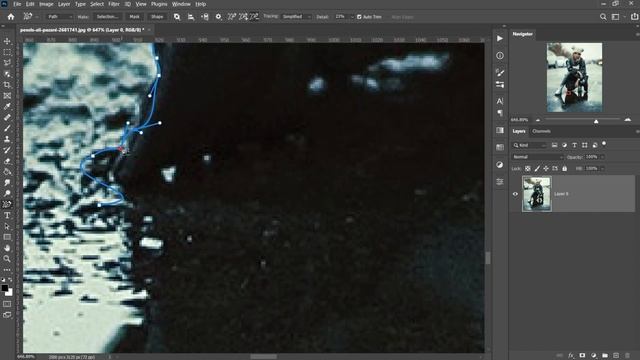The height and width of the screenshot is (360, 640).
Task: Click the Selection... button
Action: [x=107, y=17]
